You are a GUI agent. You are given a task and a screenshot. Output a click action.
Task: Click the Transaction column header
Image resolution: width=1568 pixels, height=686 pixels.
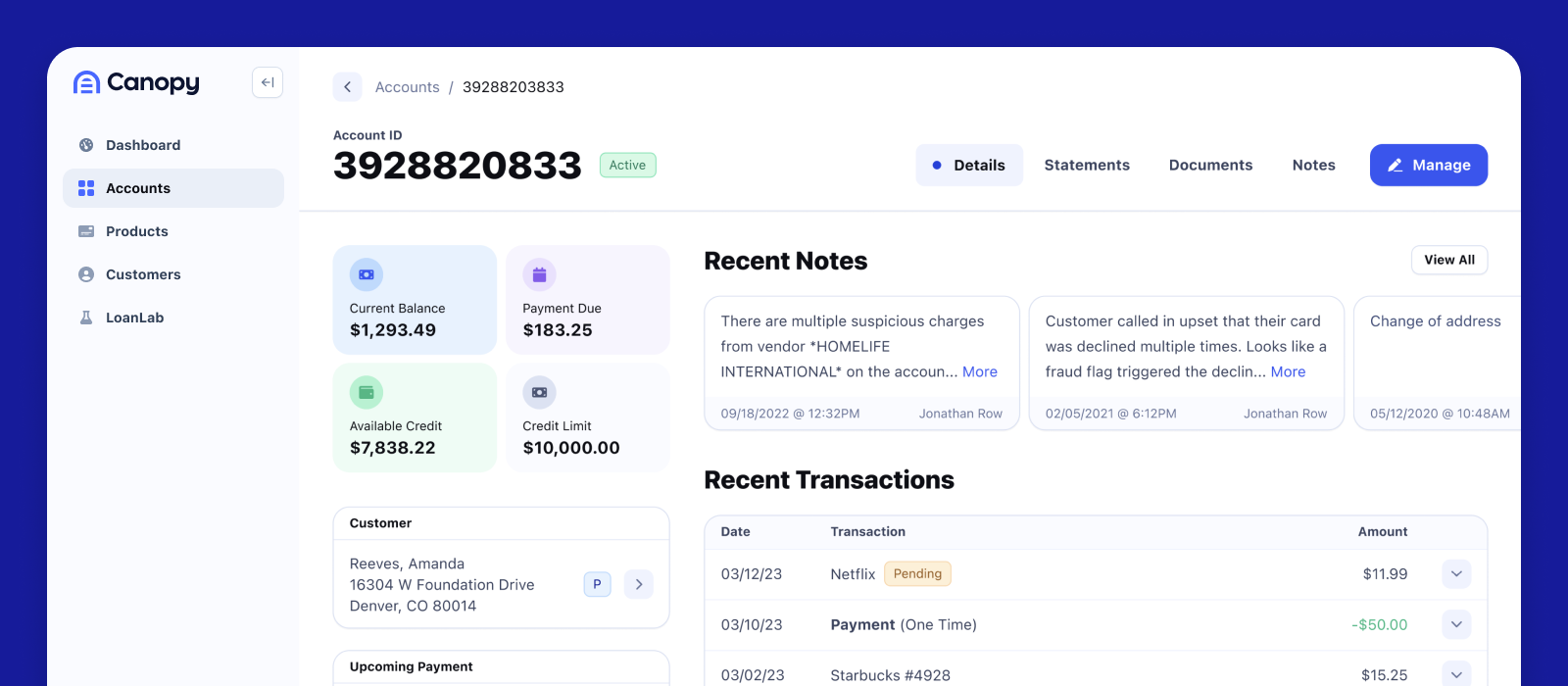point(868,532)
